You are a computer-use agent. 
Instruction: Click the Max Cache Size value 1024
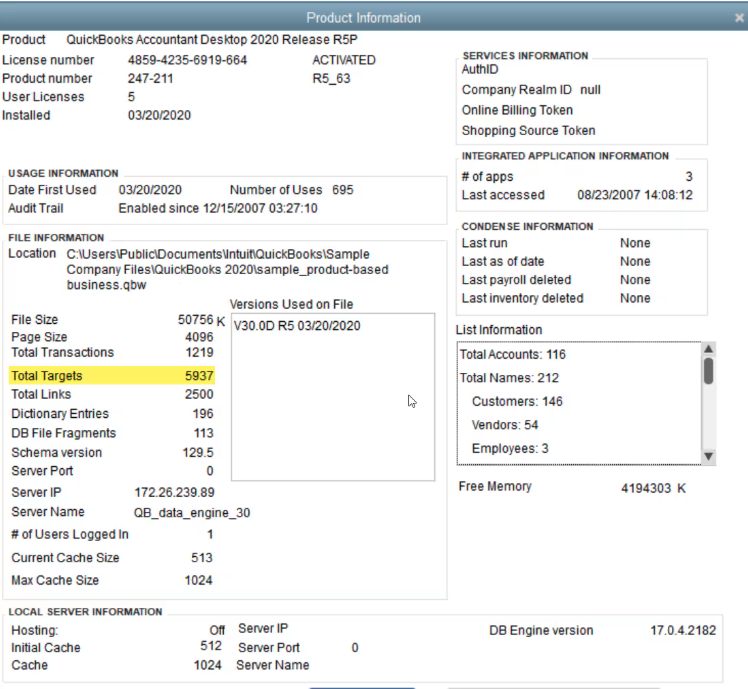pyautogui.click(x=198, y=581)
